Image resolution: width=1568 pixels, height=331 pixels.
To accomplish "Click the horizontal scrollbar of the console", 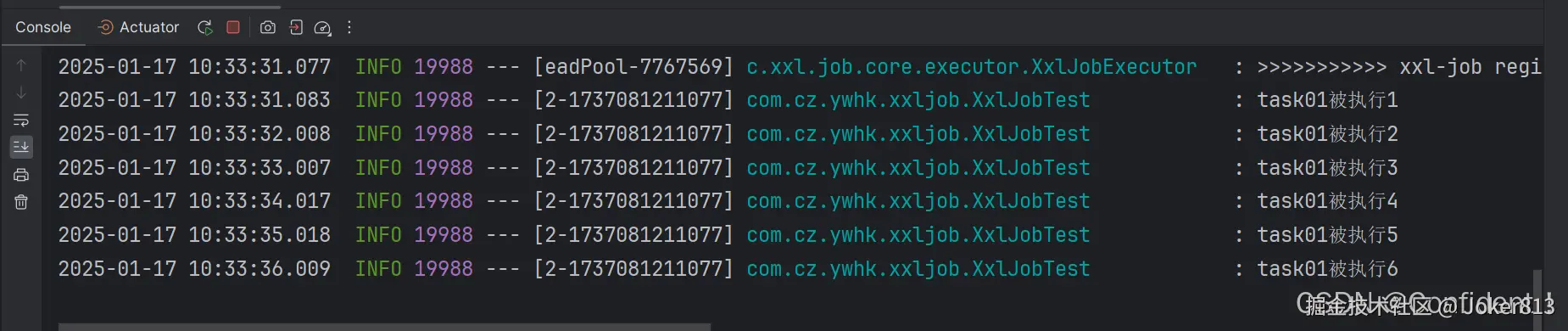I will (x=384, y=327).
